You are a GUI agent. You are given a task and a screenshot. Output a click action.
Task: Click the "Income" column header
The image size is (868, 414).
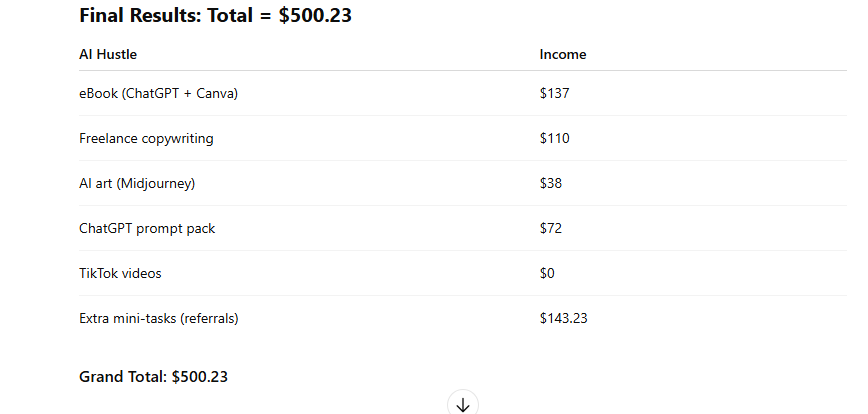tap(563, 54)
